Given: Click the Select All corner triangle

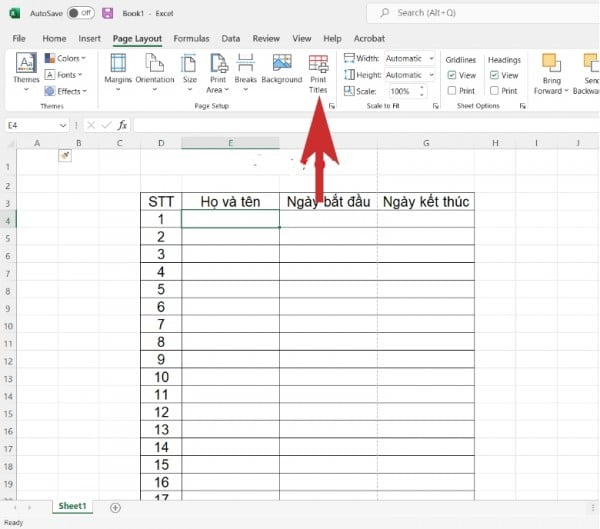Looking at the screenshot, I should coord(11,144).
